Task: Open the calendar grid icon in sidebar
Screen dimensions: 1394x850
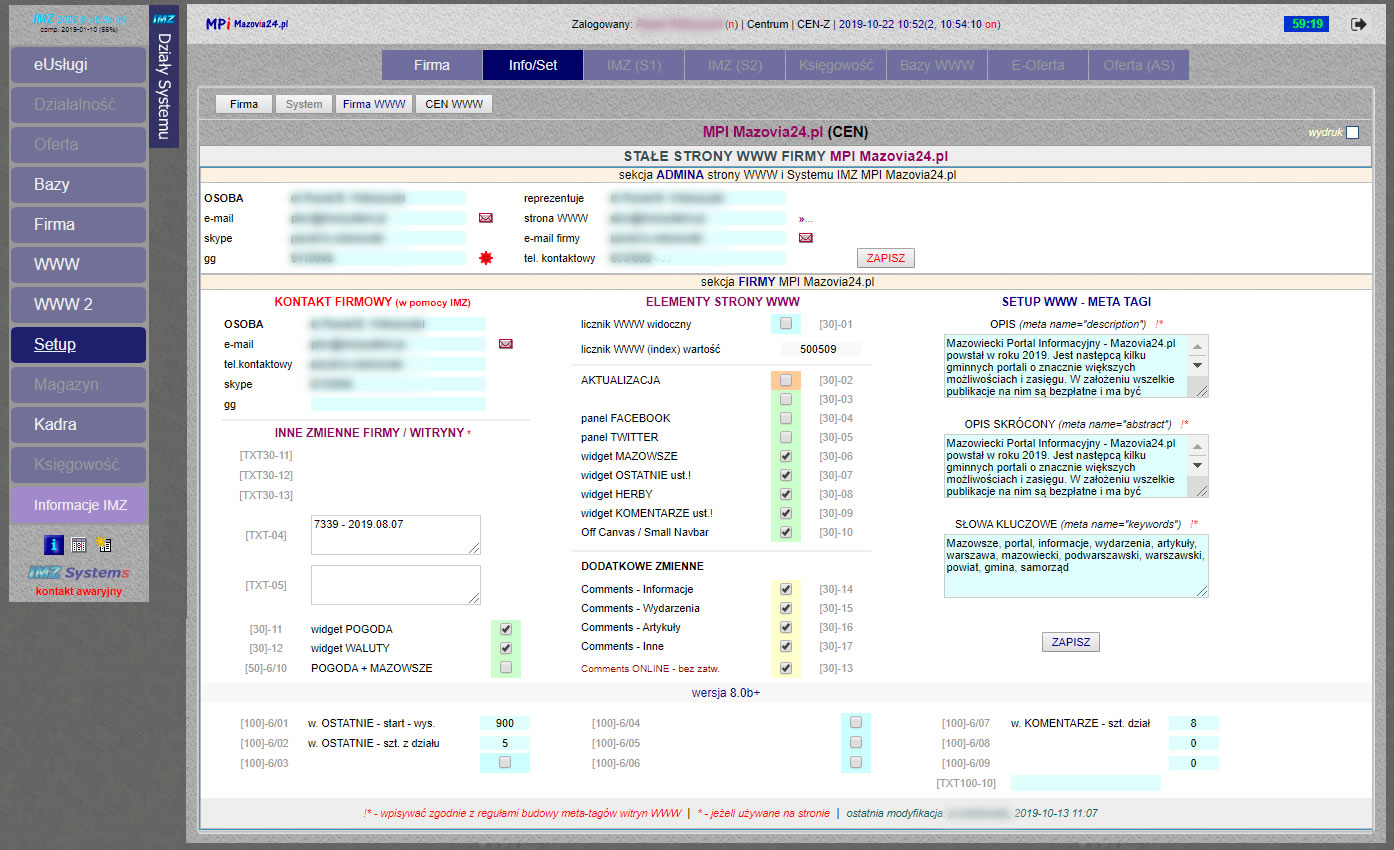Action: point(79,544)
